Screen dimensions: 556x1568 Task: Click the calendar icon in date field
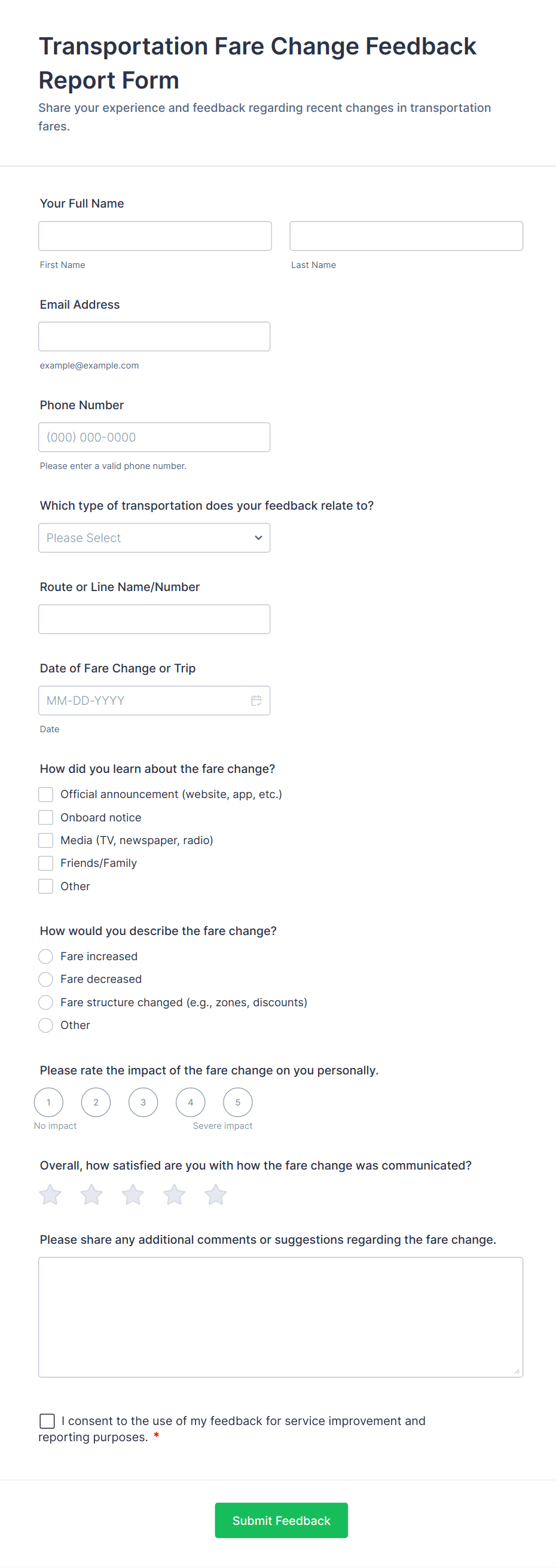256,701
